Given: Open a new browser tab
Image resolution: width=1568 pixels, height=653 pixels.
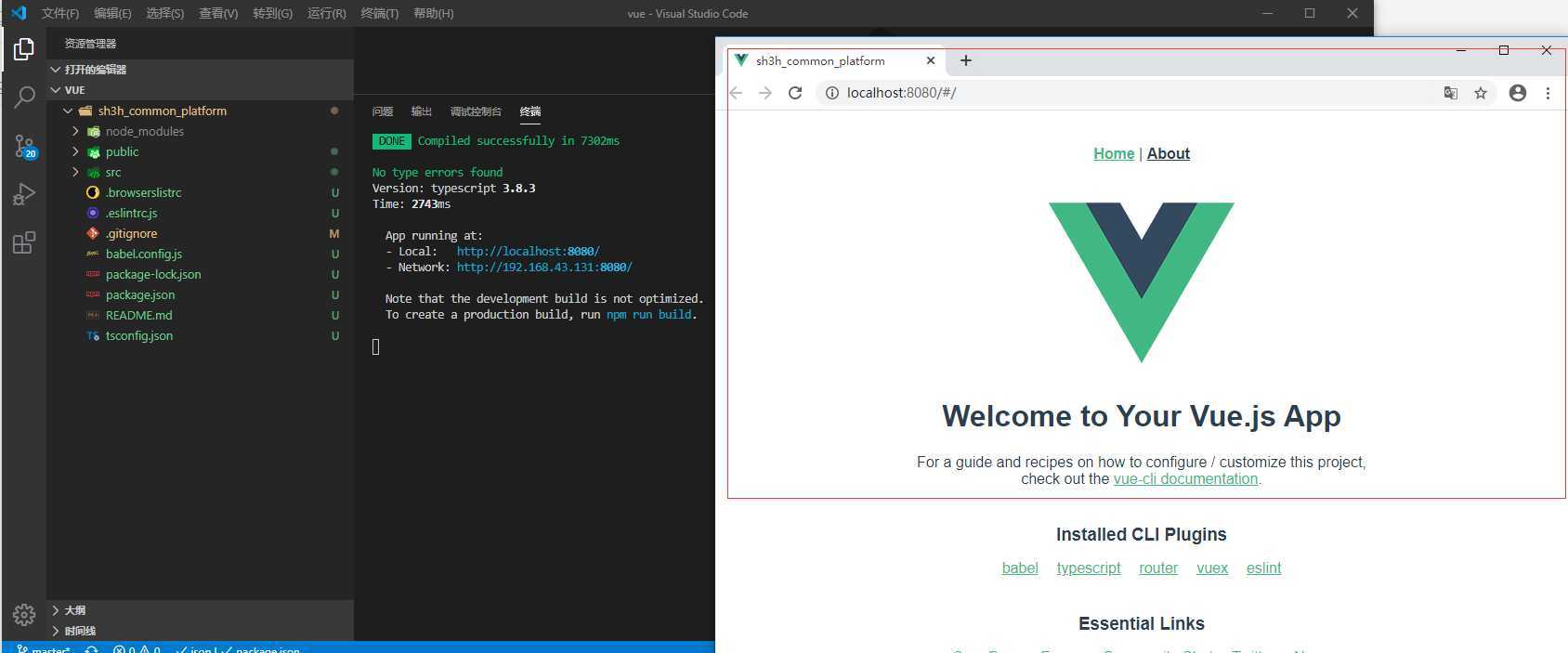Looking at the screenshot, I should [x=966, y=60].
